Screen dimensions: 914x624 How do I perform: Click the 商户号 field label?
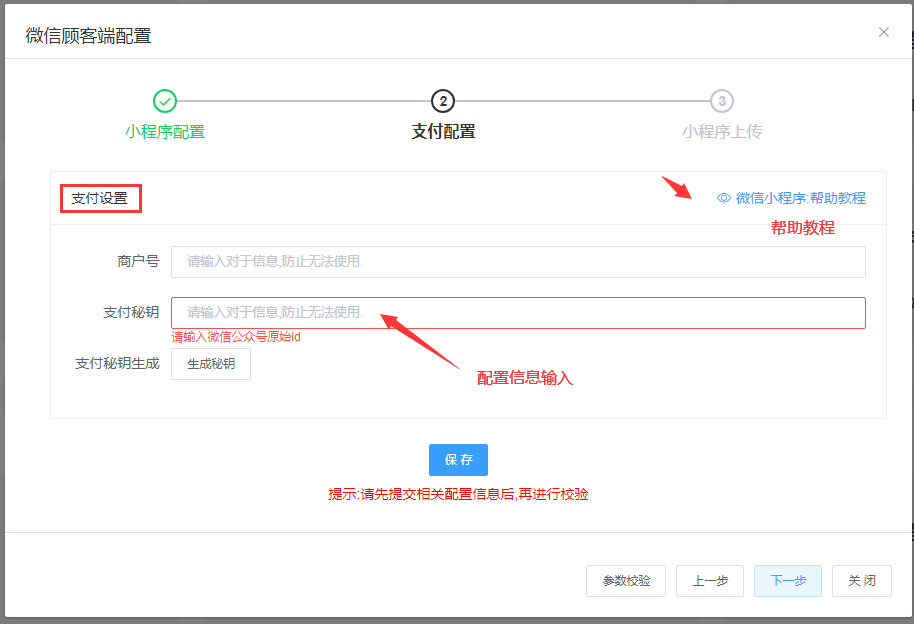[x=138, y=261]
